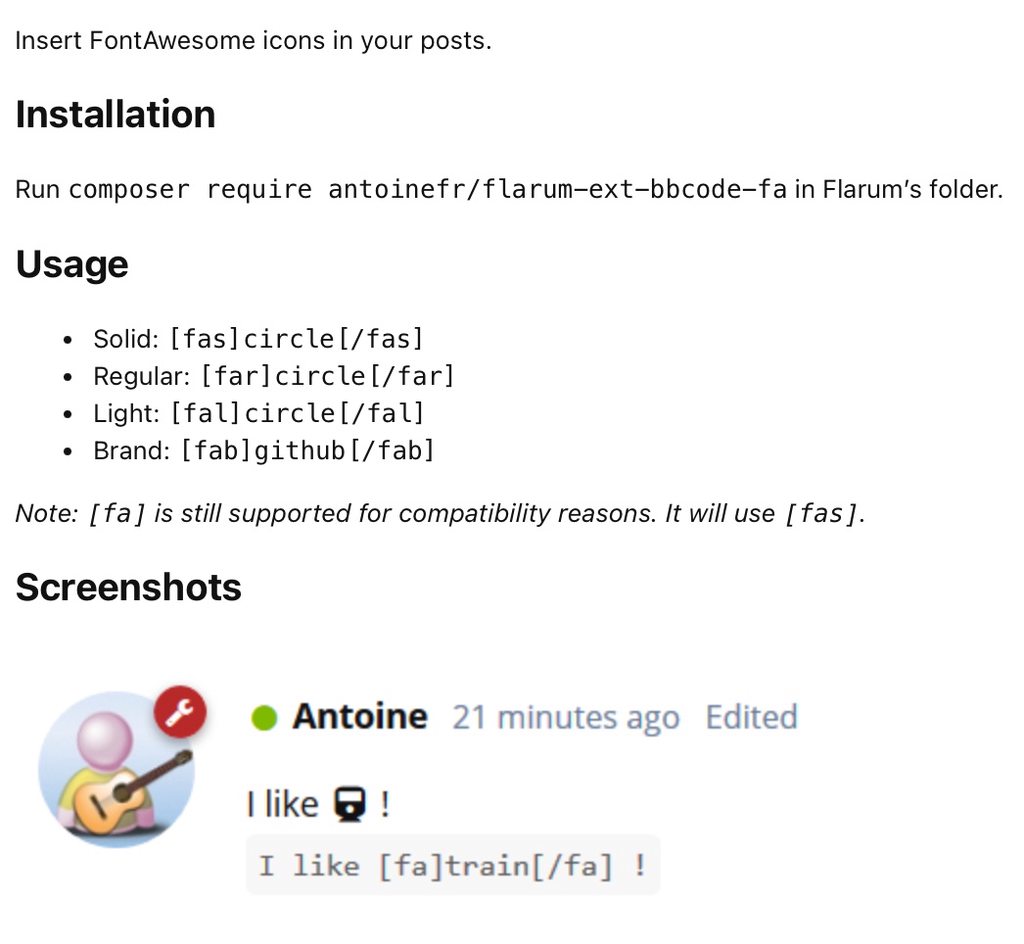Click the composer require command text
Screen dimensions: 1024x944
tap(427, 189)
